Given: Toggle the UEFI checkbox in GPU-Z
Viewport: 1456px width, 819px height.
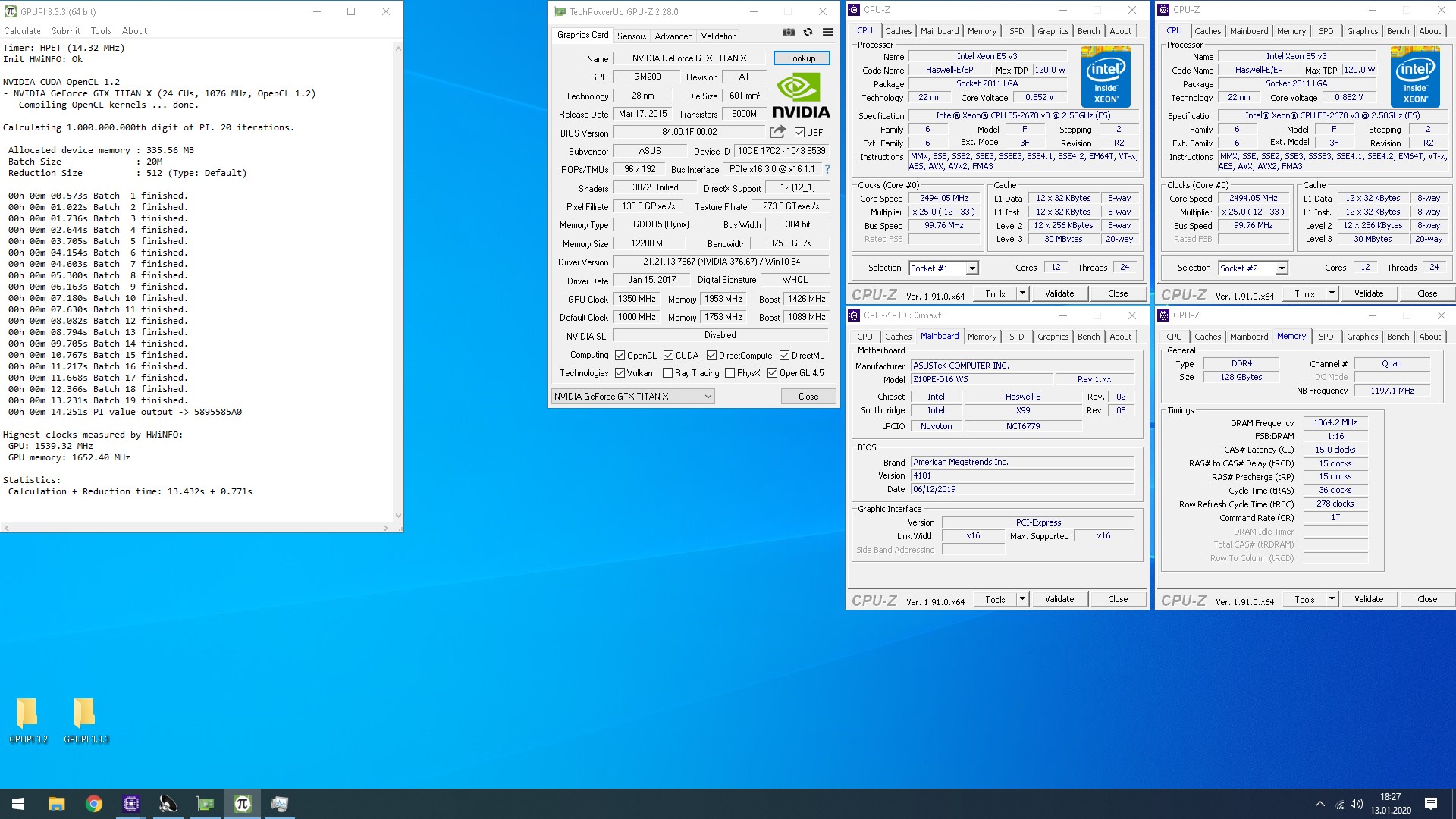Looking at the screenshot, I should click(x=799, y=133).
